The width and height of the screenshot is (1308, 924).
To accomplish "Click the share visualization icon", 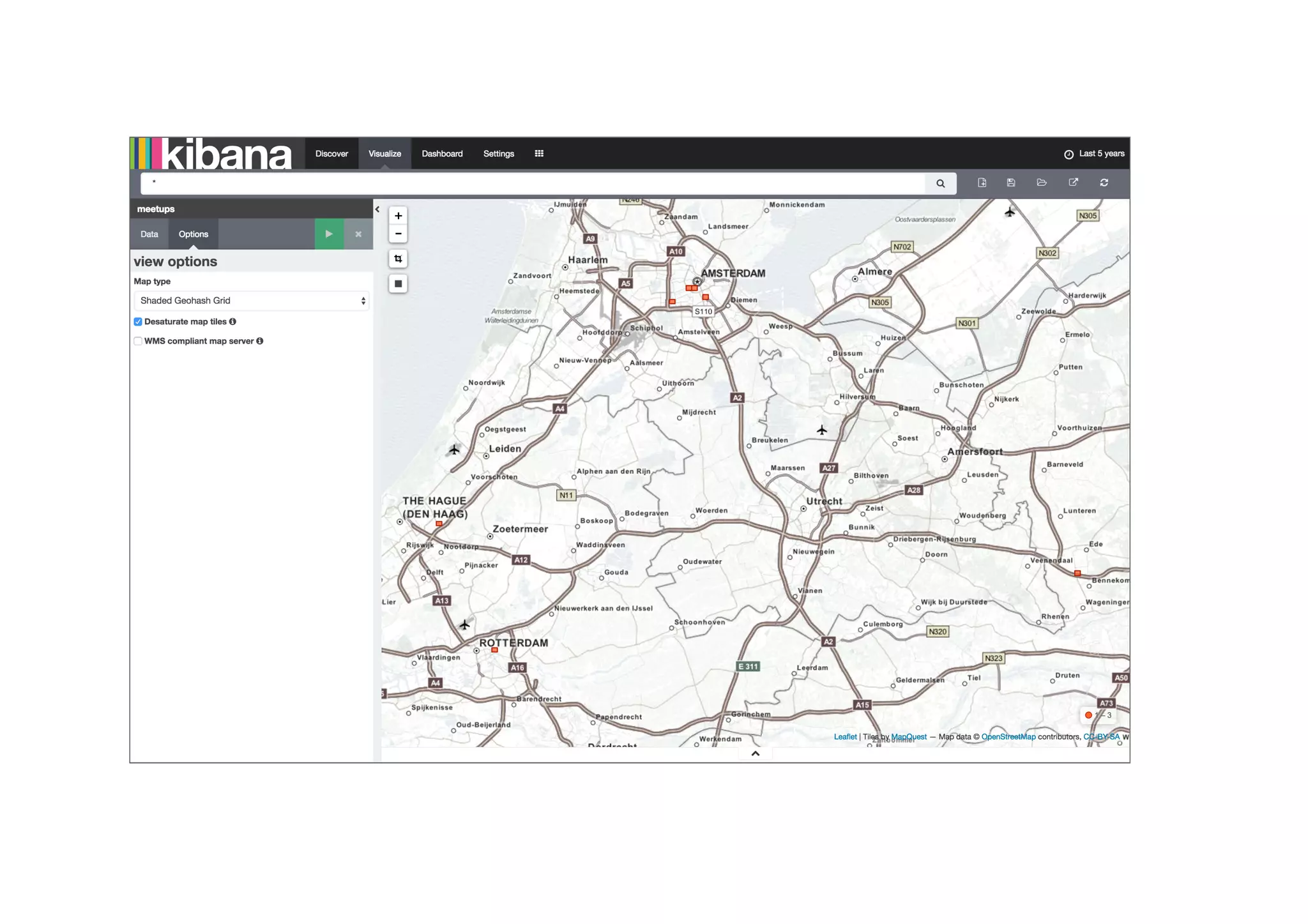I will pyautogui.click(x=1073, y=183).
